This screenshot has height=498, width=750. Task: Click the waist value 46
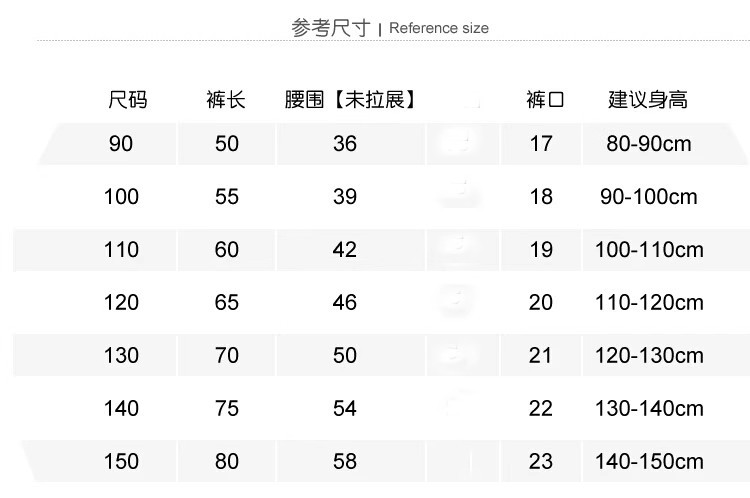(345, 302)
